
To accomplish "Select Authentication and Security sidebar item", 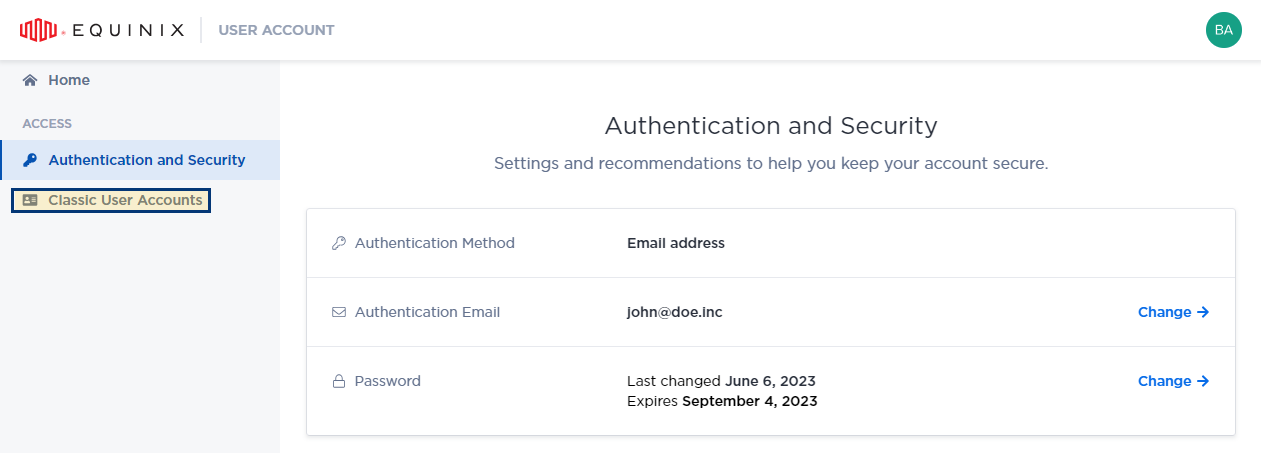I will 140,160.
